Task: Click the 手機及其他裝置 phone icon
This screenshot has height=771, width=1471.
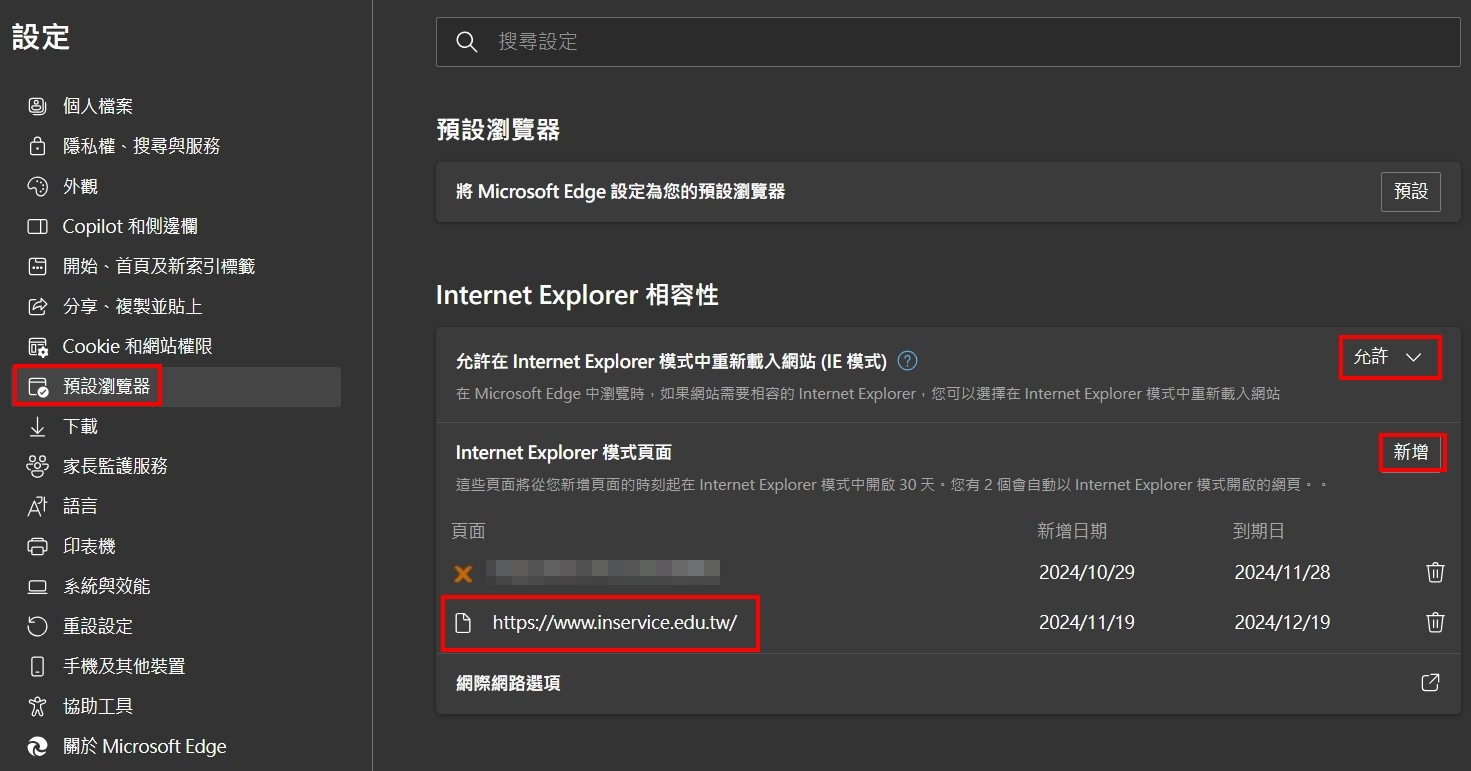Action: coord(37,666)
